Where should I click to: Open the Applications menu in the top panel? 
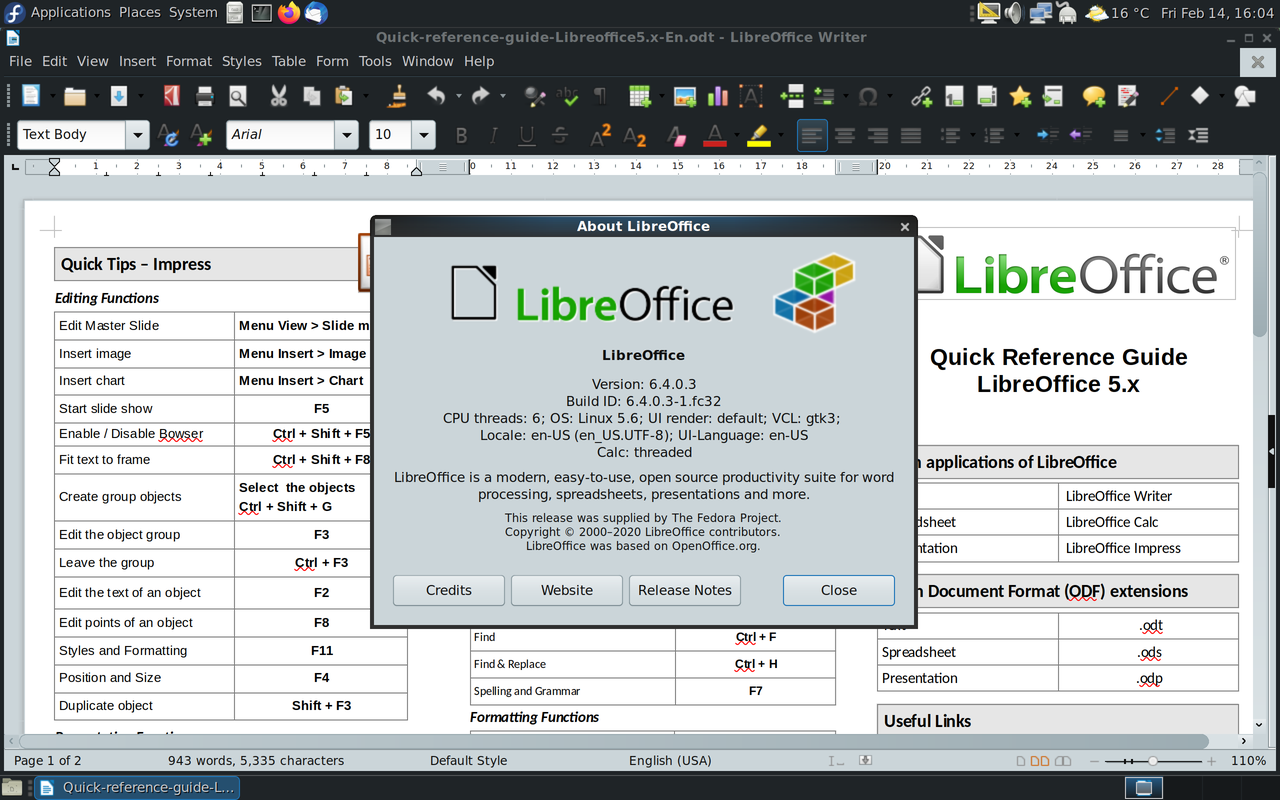point(70,13)
